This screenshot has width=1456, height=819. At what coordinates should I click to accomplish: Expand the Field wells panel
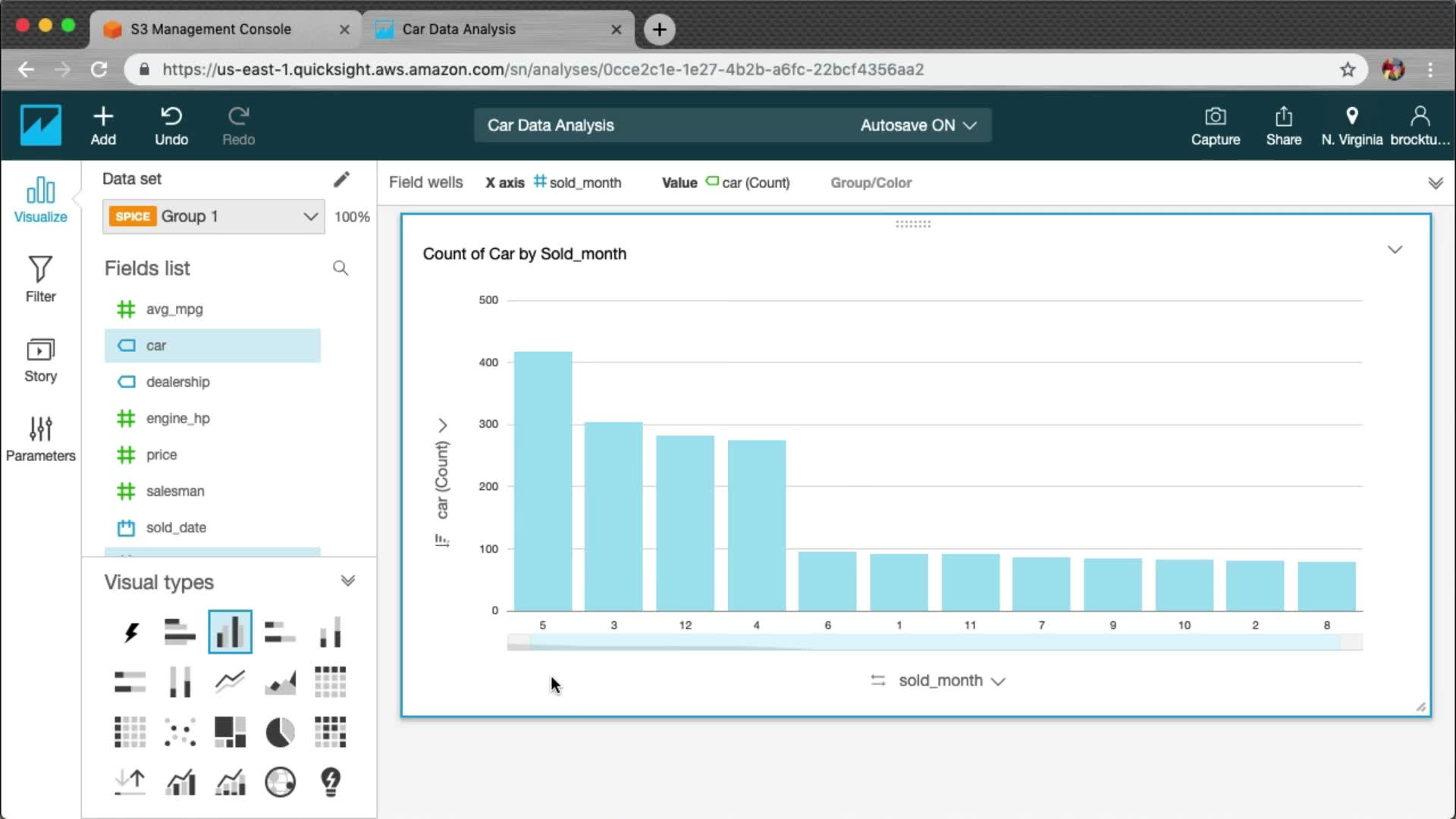click(x=1435, y=183)
